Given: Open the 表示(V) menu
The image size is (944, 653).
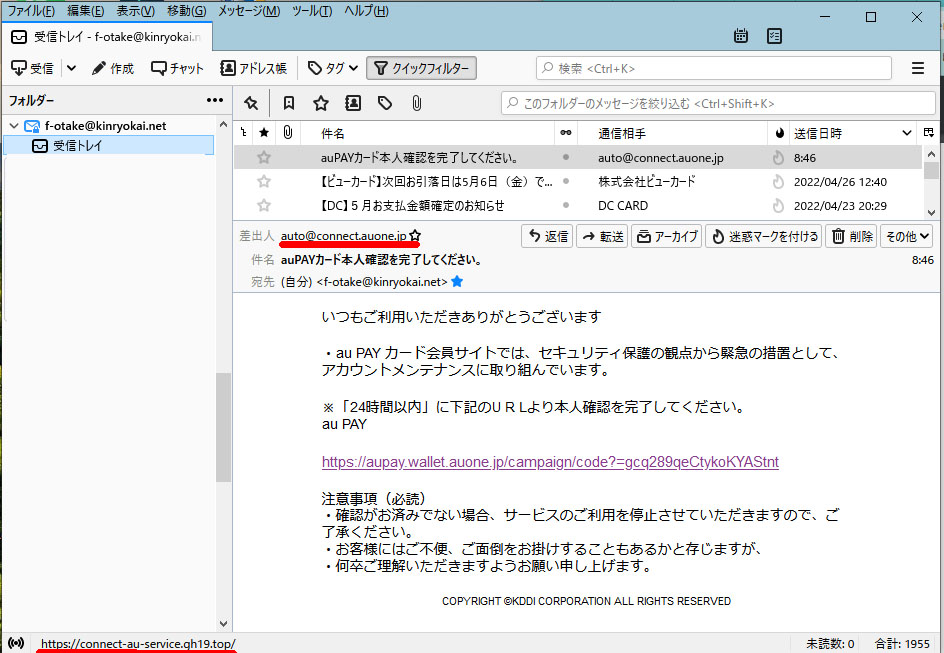Looking at the screenshot, I should coord(135,11).
